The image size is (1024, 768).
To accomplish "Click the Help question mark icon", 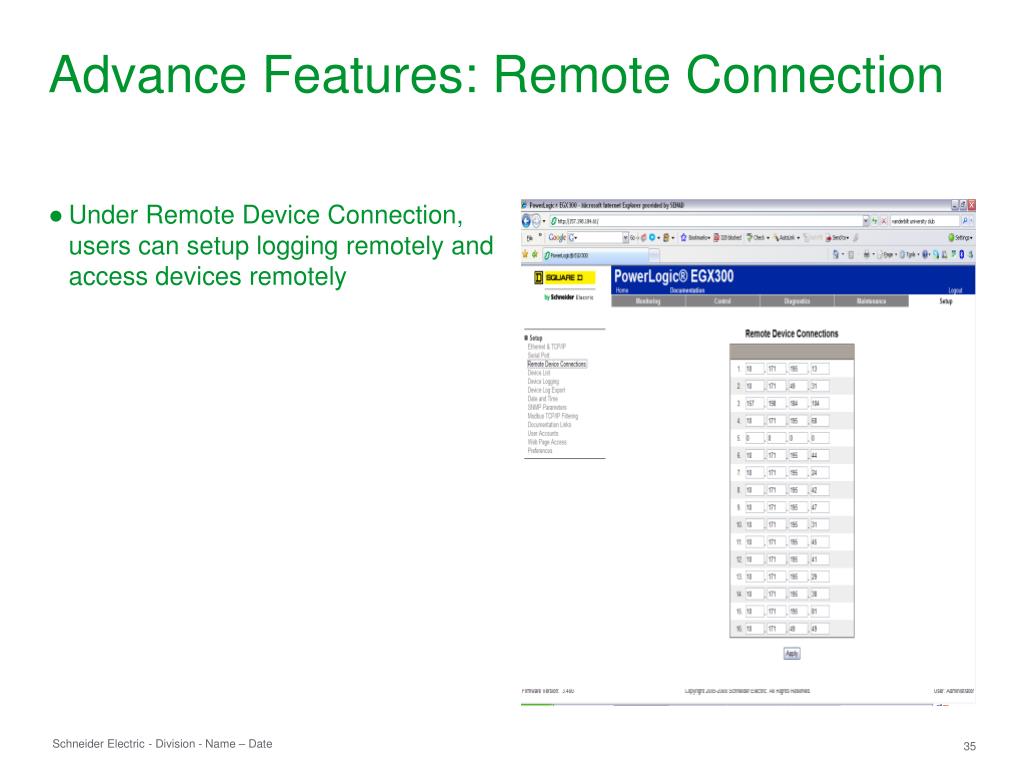I will pyautogui.click(x=927, y=255).
